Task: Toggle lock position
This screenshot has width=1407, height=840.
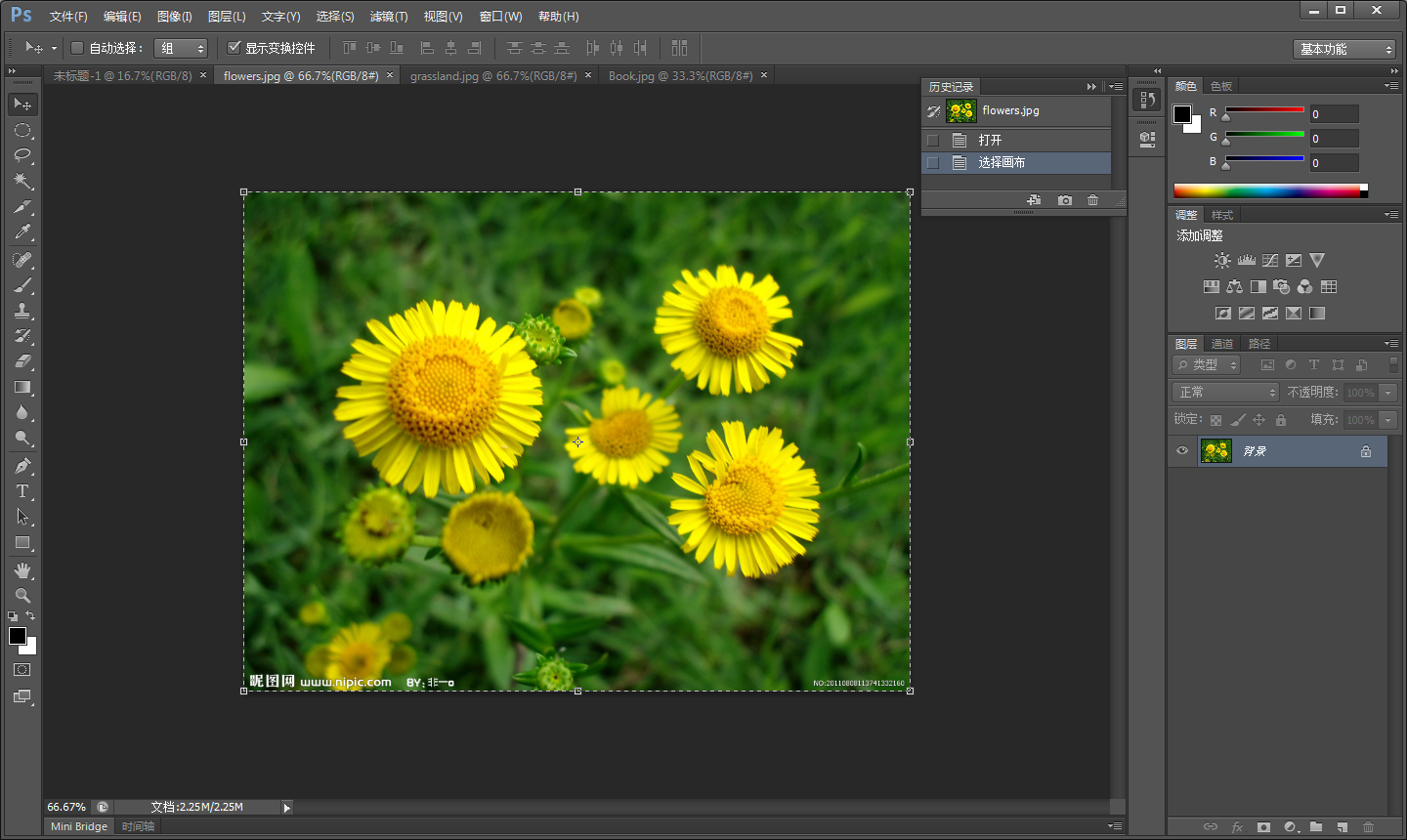Action: coord(1258,420)
